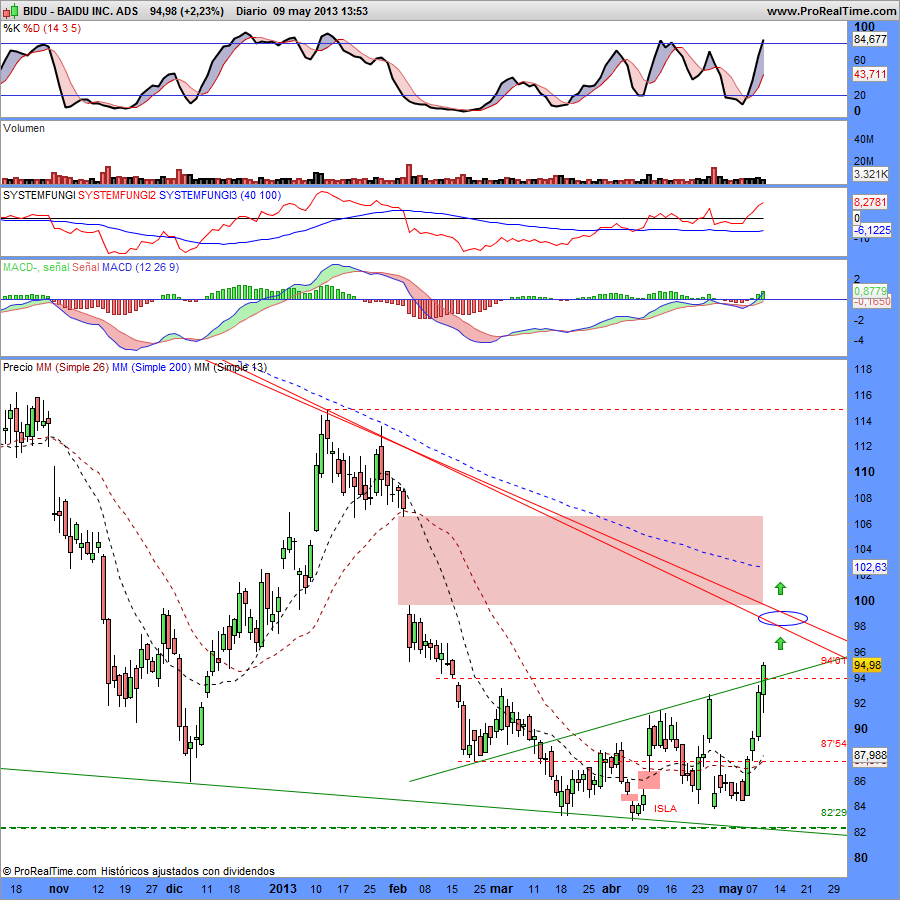Select the blue SYSTEMFUNGI3 label

coord(198,195)
